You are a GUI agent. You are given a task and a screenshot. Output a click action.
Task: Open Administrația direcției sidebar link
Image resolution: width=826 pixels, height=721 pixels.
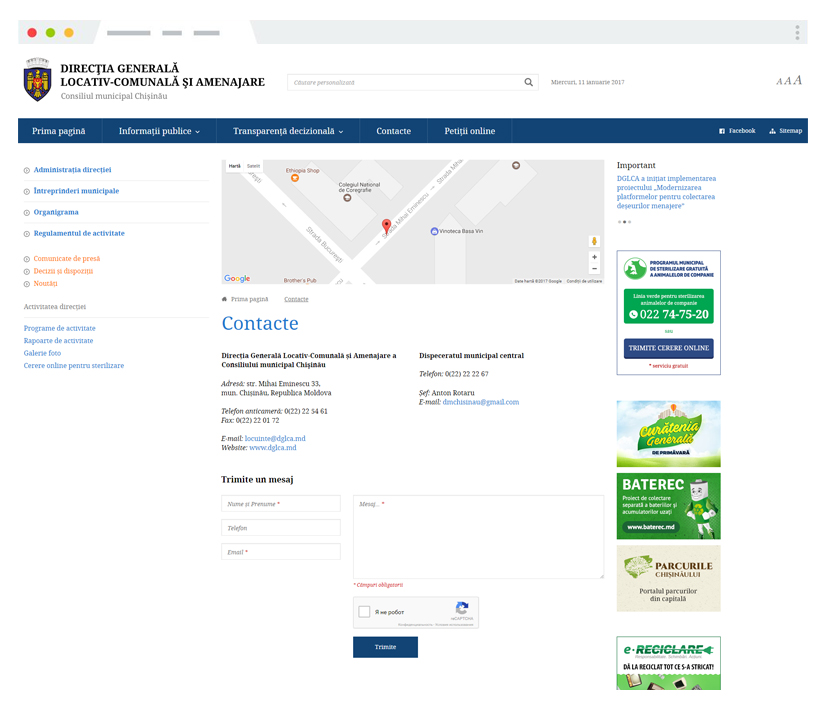pyautogui.click(x=72, y=170)
